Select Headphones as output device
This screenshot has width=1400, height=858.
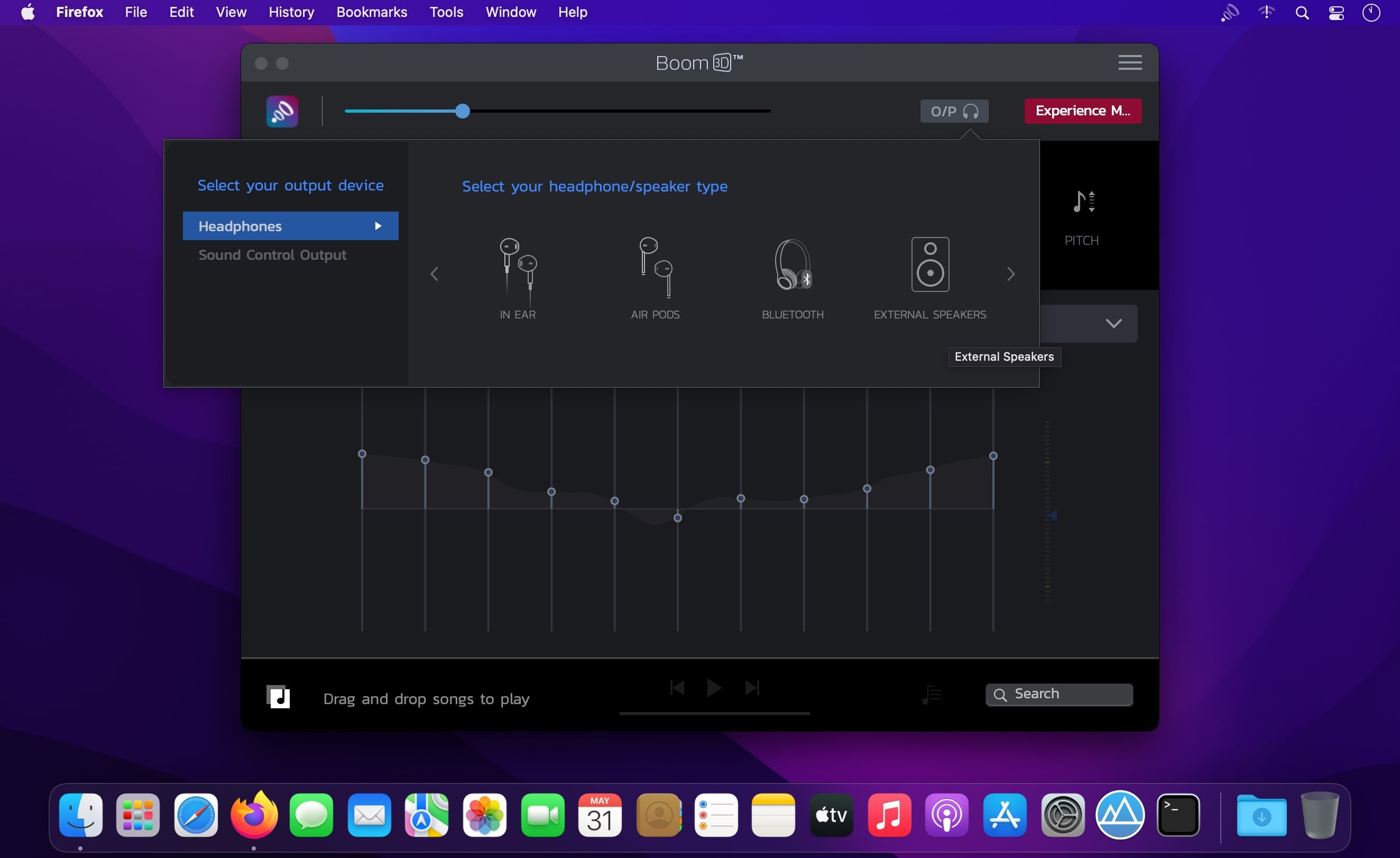coord(290,226)
